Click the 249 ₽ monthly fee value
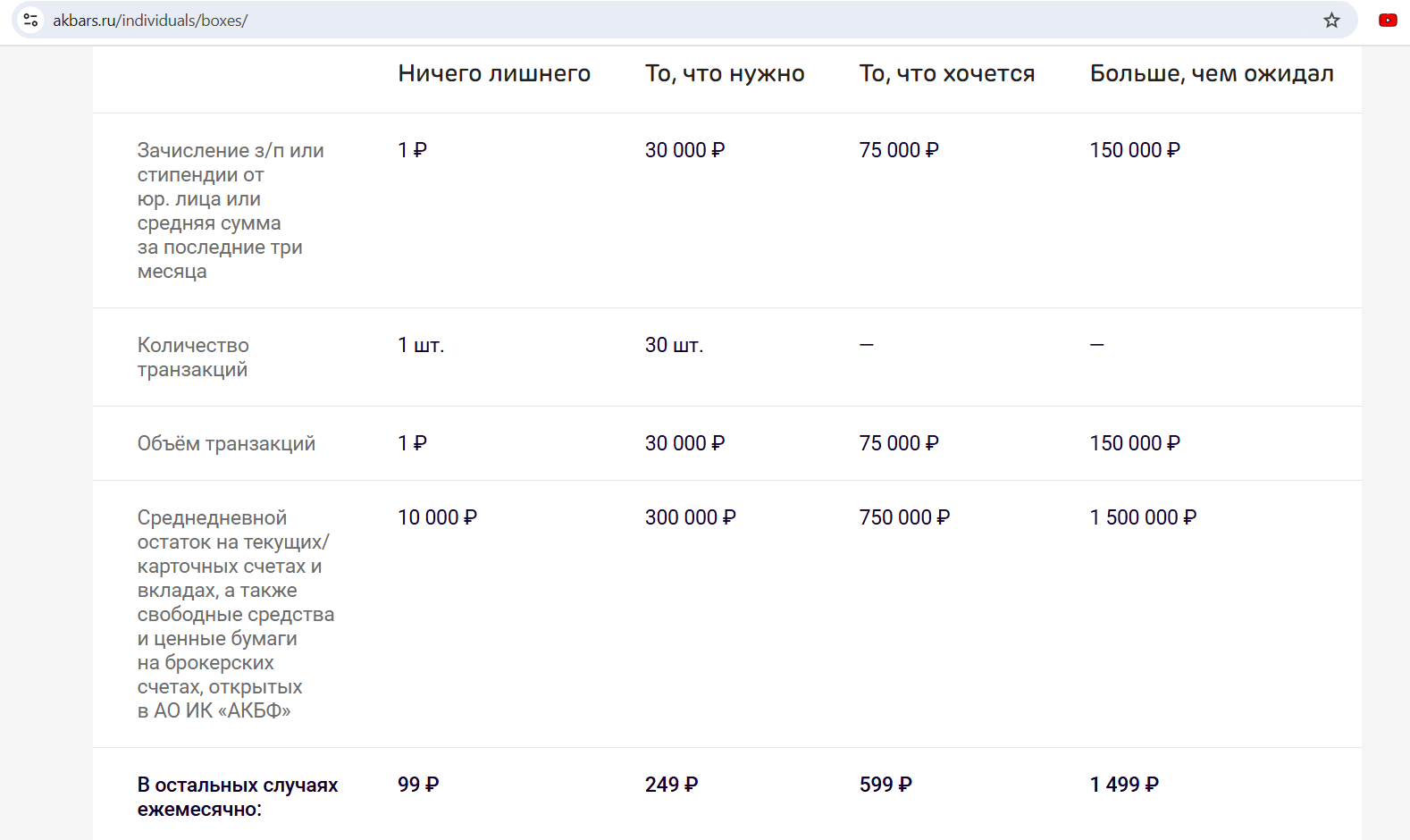 (672, 785)
